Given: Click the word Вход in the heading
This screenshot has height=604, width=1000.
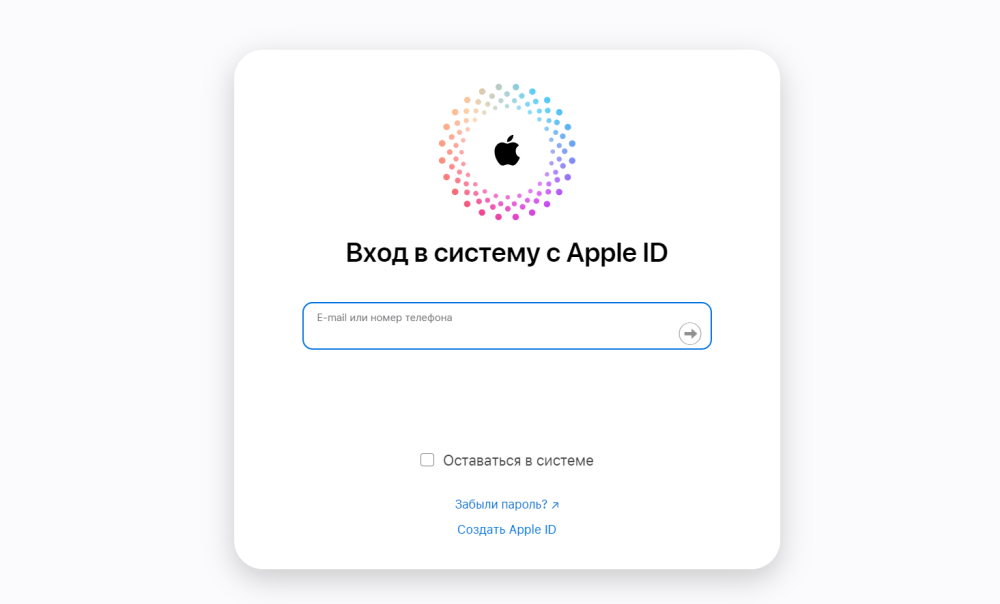Looking at the screenshot, I should tap(377, 253).
